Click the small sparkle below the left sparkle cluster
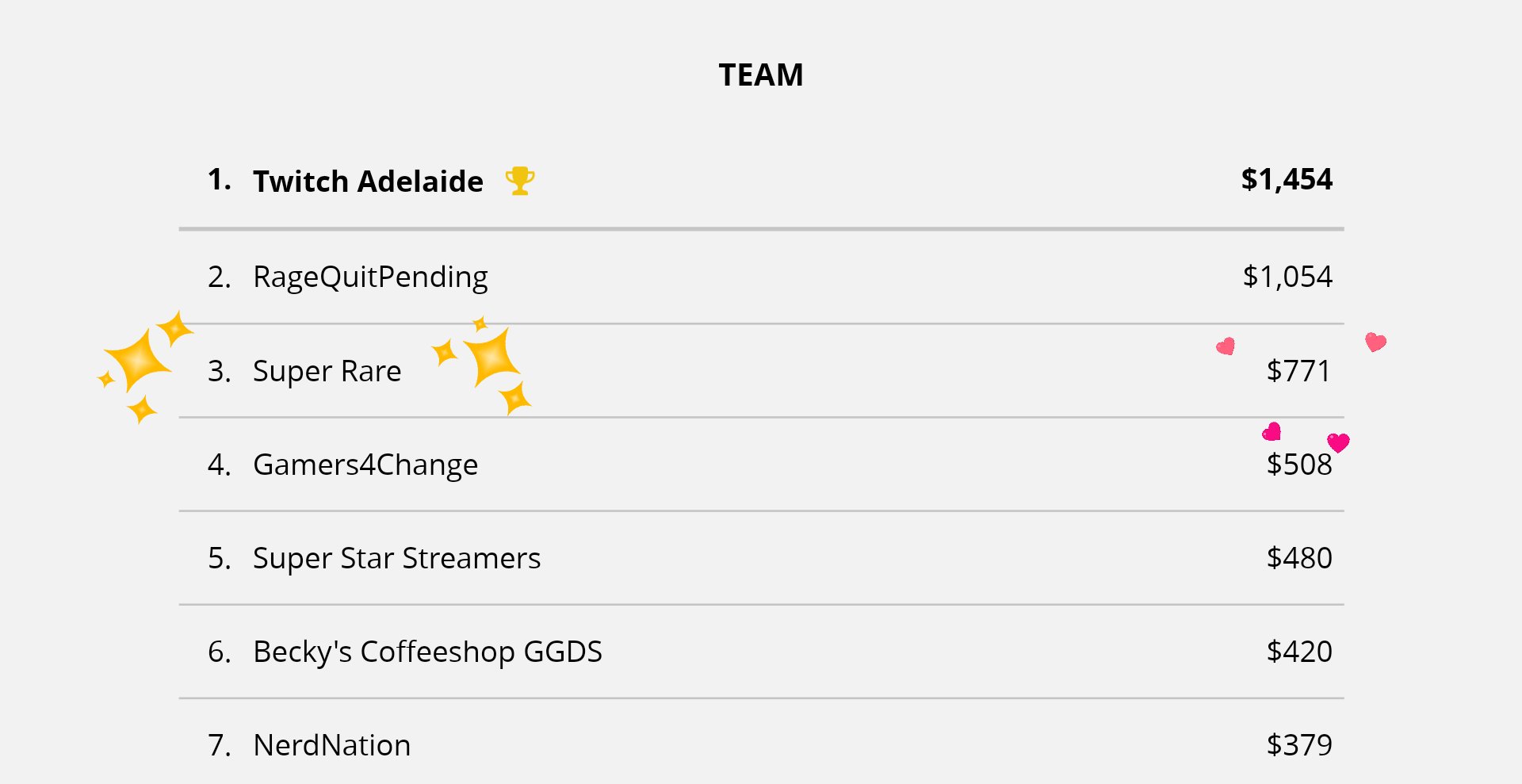The width and height of the screenshot is (1522, 784). click(x=143, y=410)
